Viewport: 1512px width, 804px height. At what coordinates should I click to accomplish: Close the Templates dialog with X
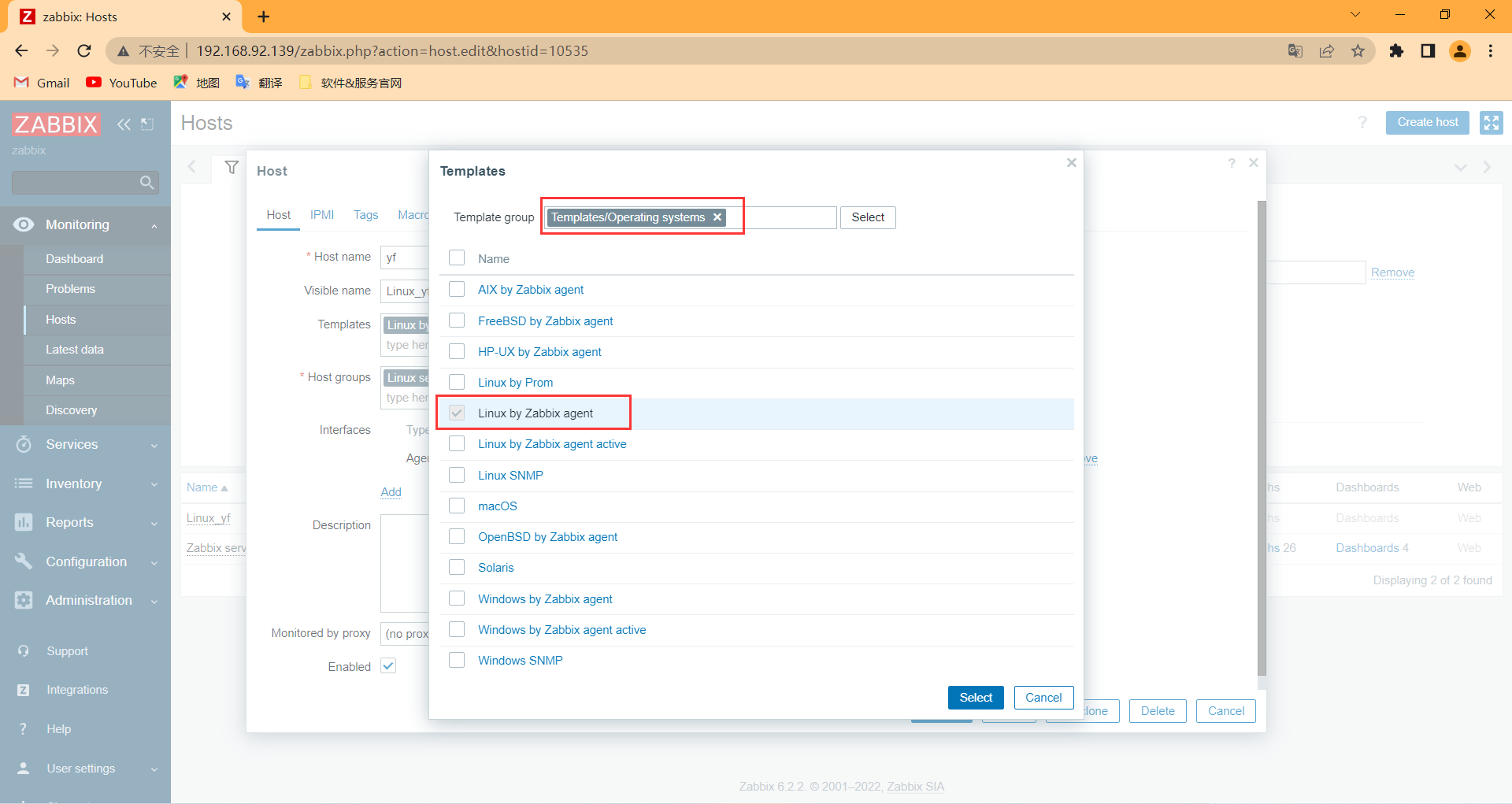point(1072,162)
